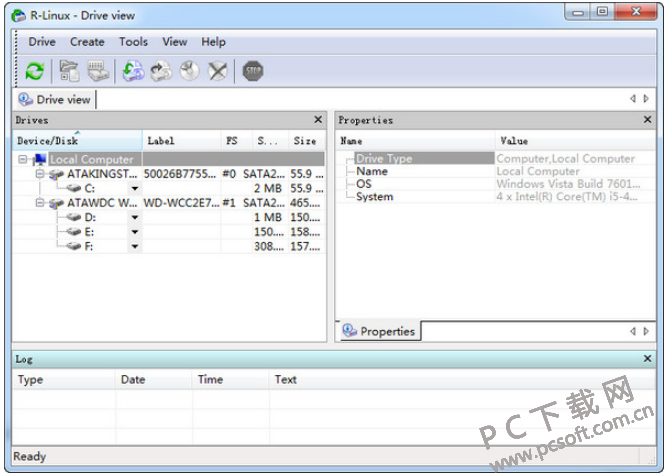Screen dimensions: 666x474
Task: Collapse the ATAKINGST drive node
Action: pos(40,174)
